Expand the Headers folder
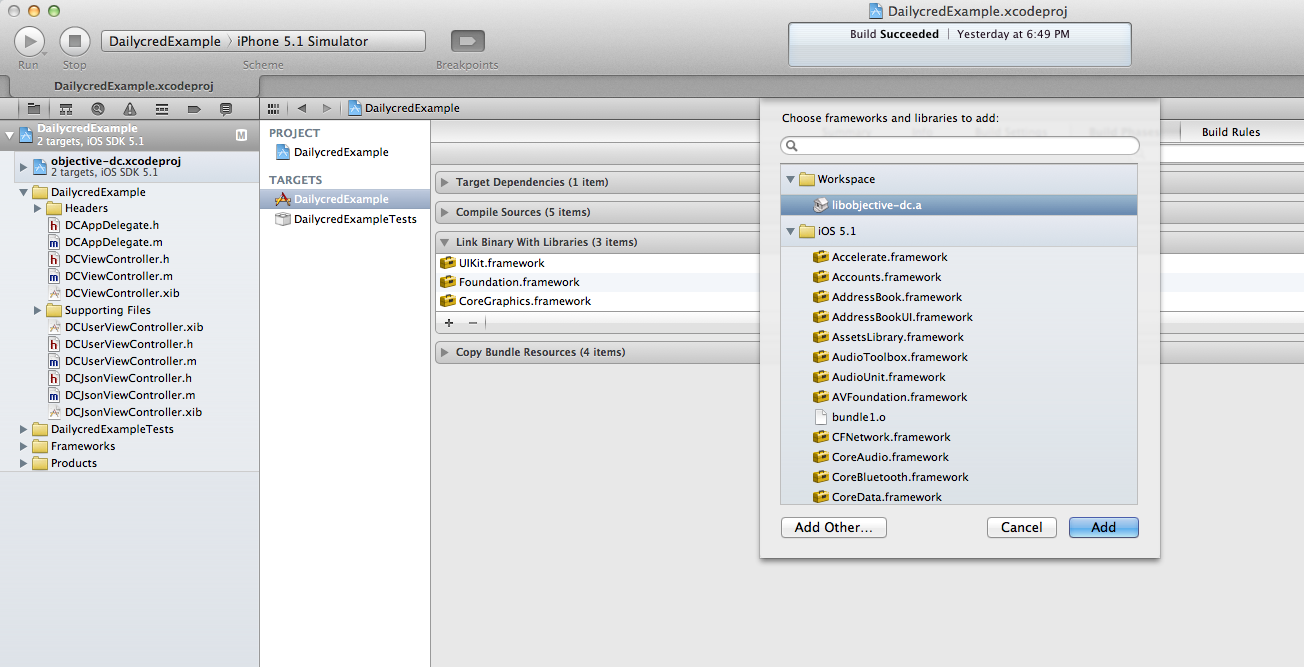 click(38, 209)
